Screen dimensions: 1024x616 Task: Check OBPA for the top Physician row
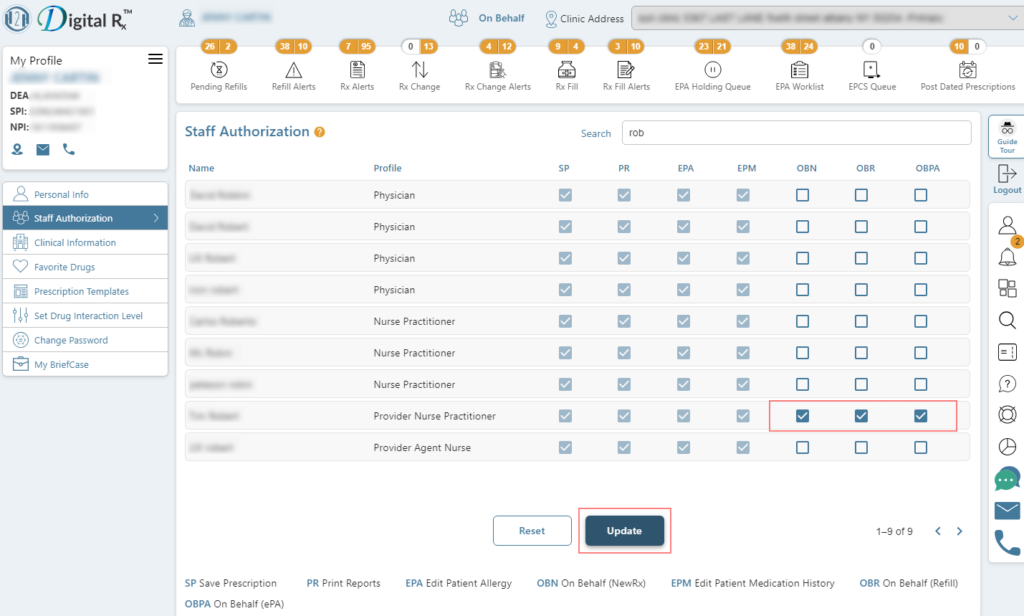pos(920,195)
